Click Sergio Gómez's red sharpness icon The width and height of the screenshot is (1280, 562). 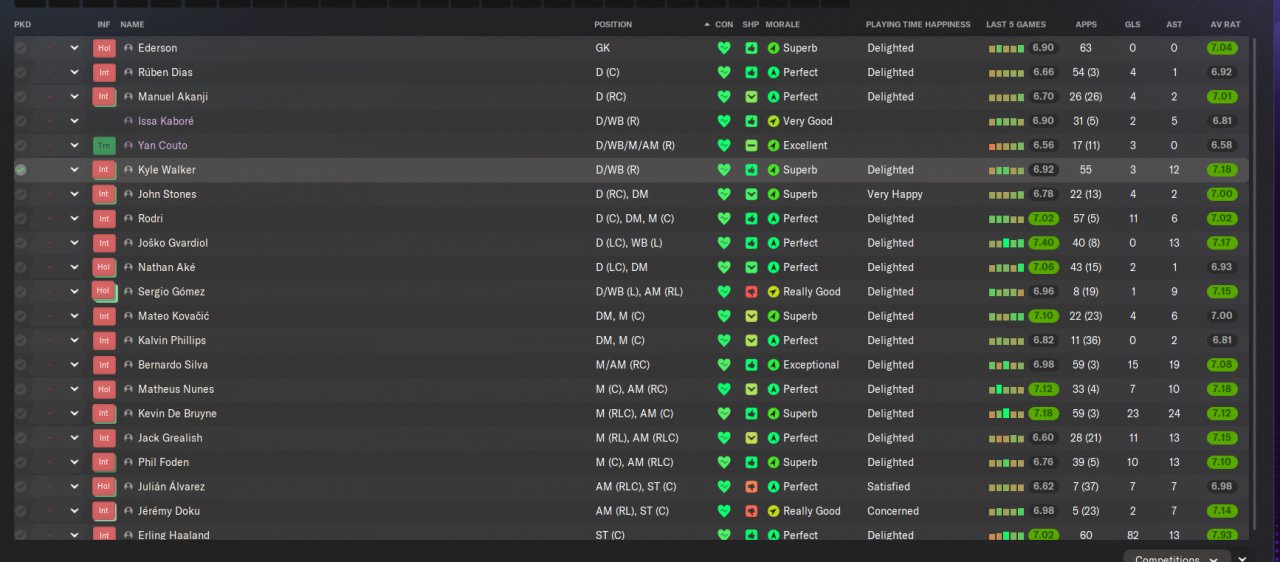[751, 292]
